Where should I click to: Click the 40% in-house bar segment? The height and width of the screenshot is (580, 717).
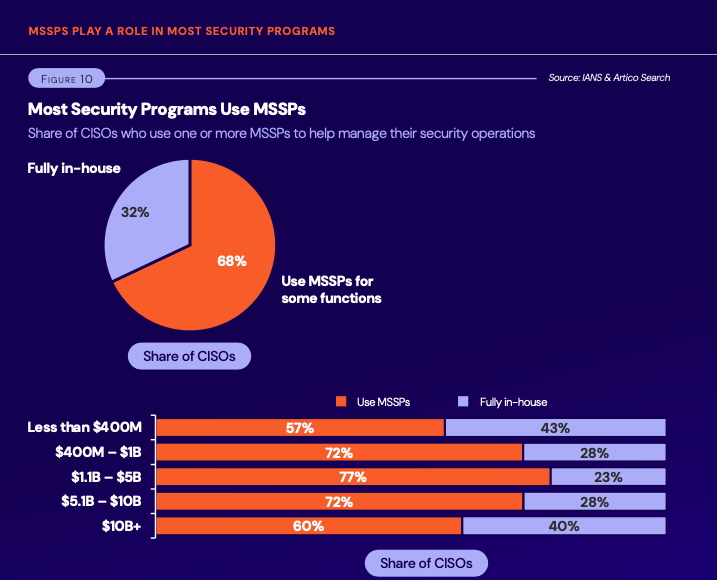pyautogui.click(x=564, y=525)
